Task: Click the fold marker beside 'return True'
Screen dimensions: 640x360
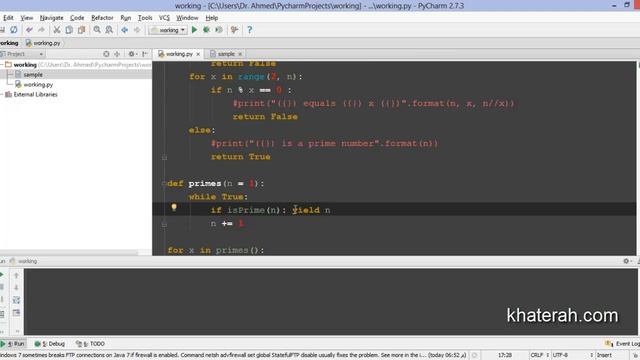Action: coord(164,157)
